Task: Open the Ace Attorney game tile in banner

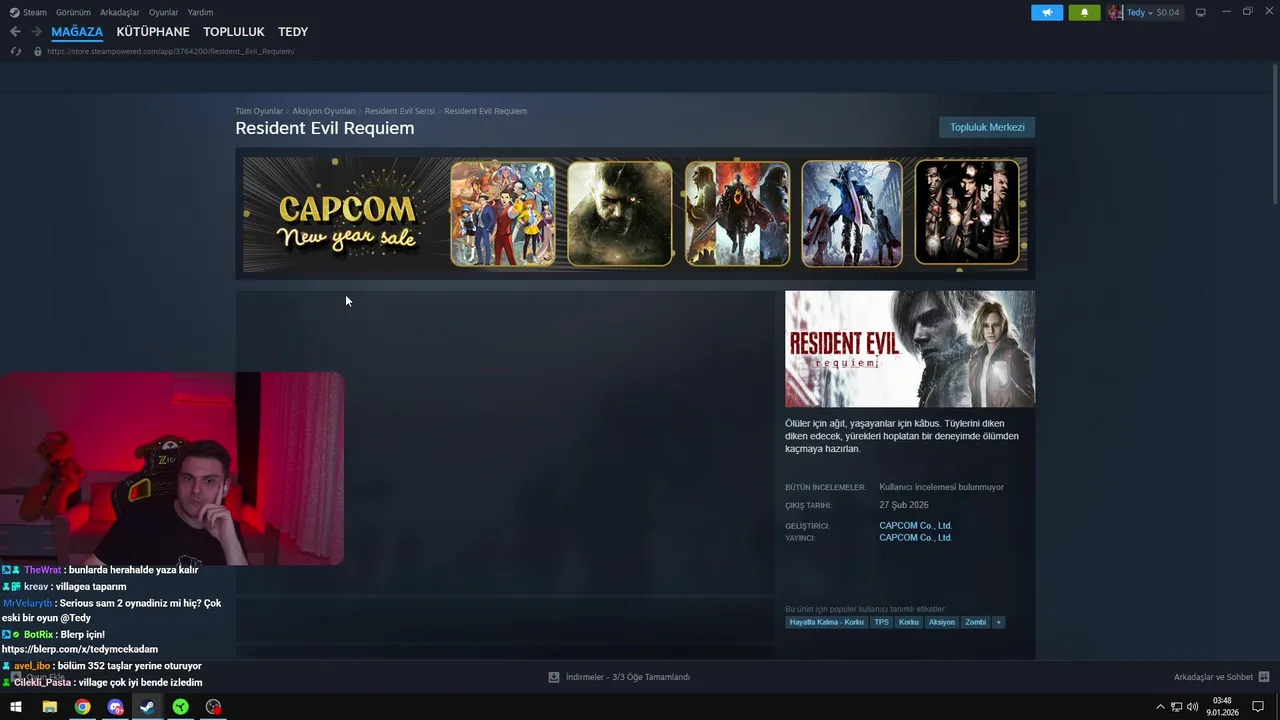Action: (502, 214)
